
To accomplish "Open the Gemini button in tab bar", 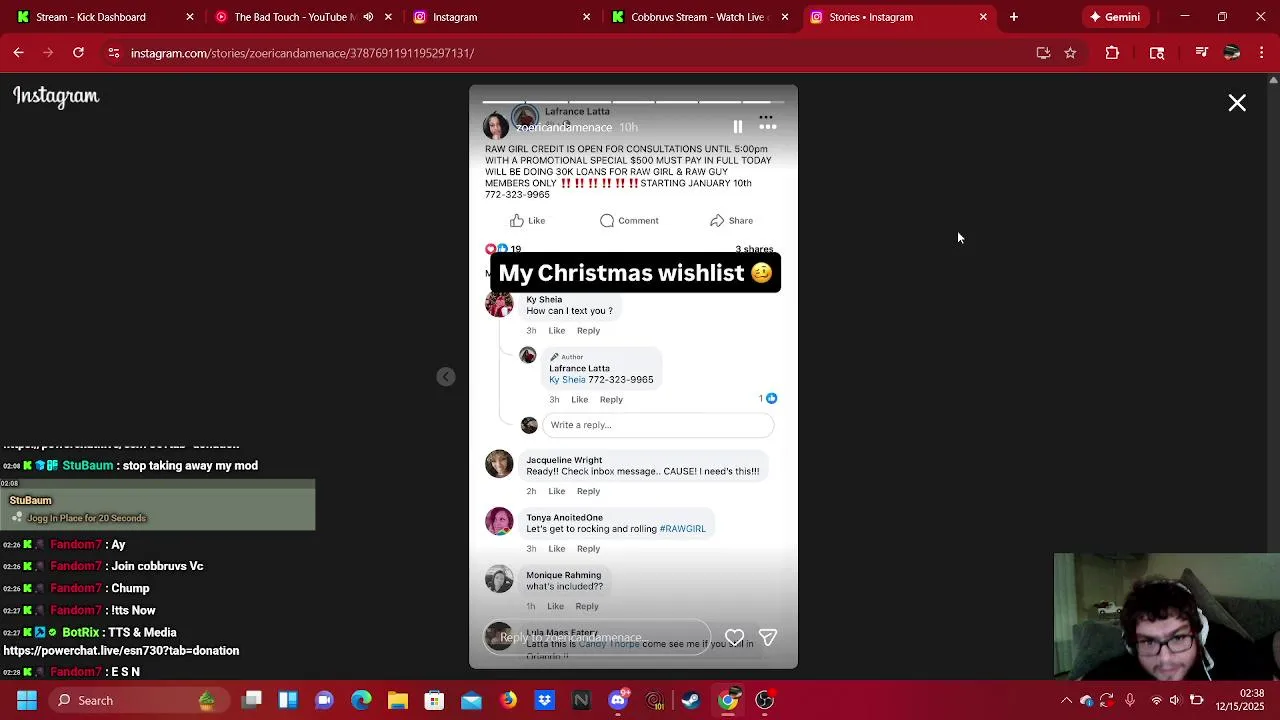I will coord(1115,17).
